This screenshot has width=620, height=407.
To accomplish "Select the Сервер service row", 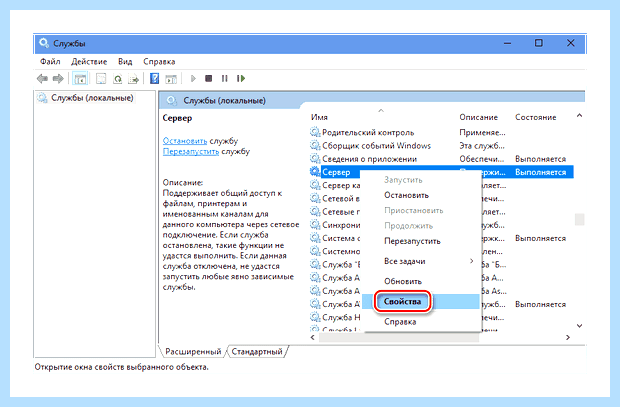I will coord(441,172).
